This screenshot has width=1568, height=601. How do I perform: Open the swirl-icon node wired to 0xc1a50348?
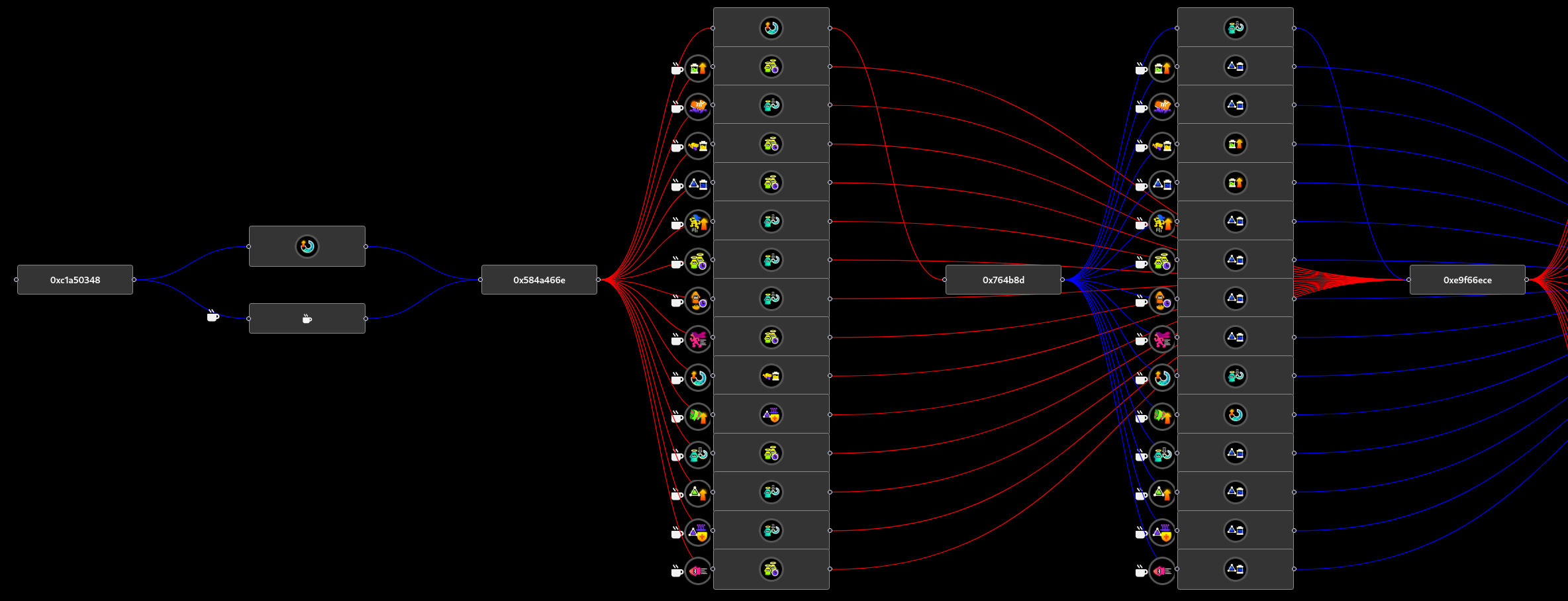pyautogui.click(x=307, y=246)
